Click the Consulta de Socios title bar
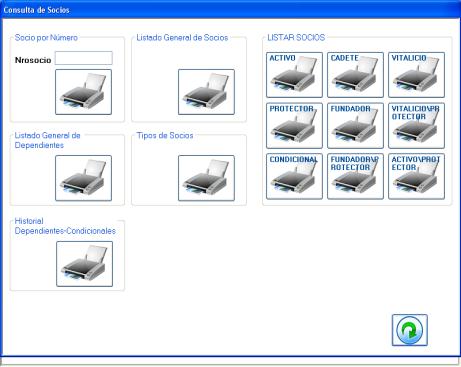461x367 pixels. tap(230, 10)
